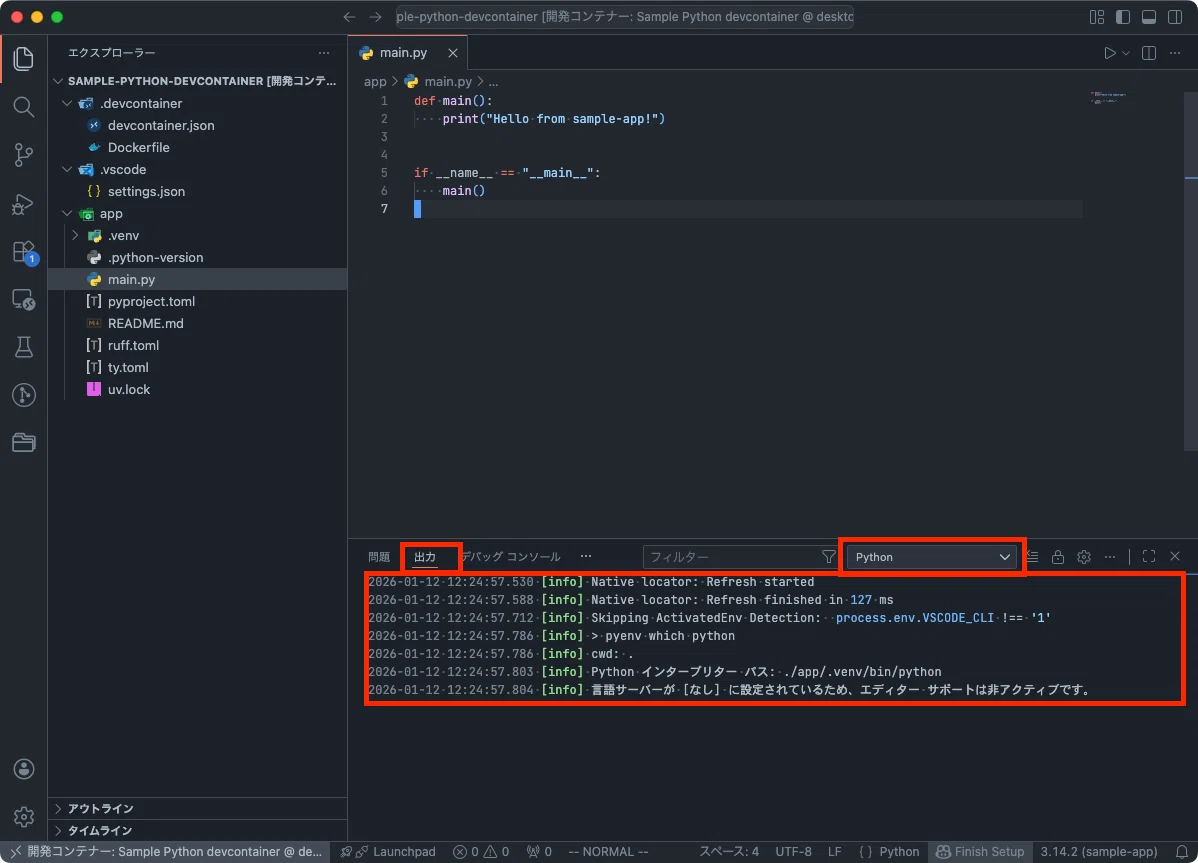Expand the タイムライン section

197,830
